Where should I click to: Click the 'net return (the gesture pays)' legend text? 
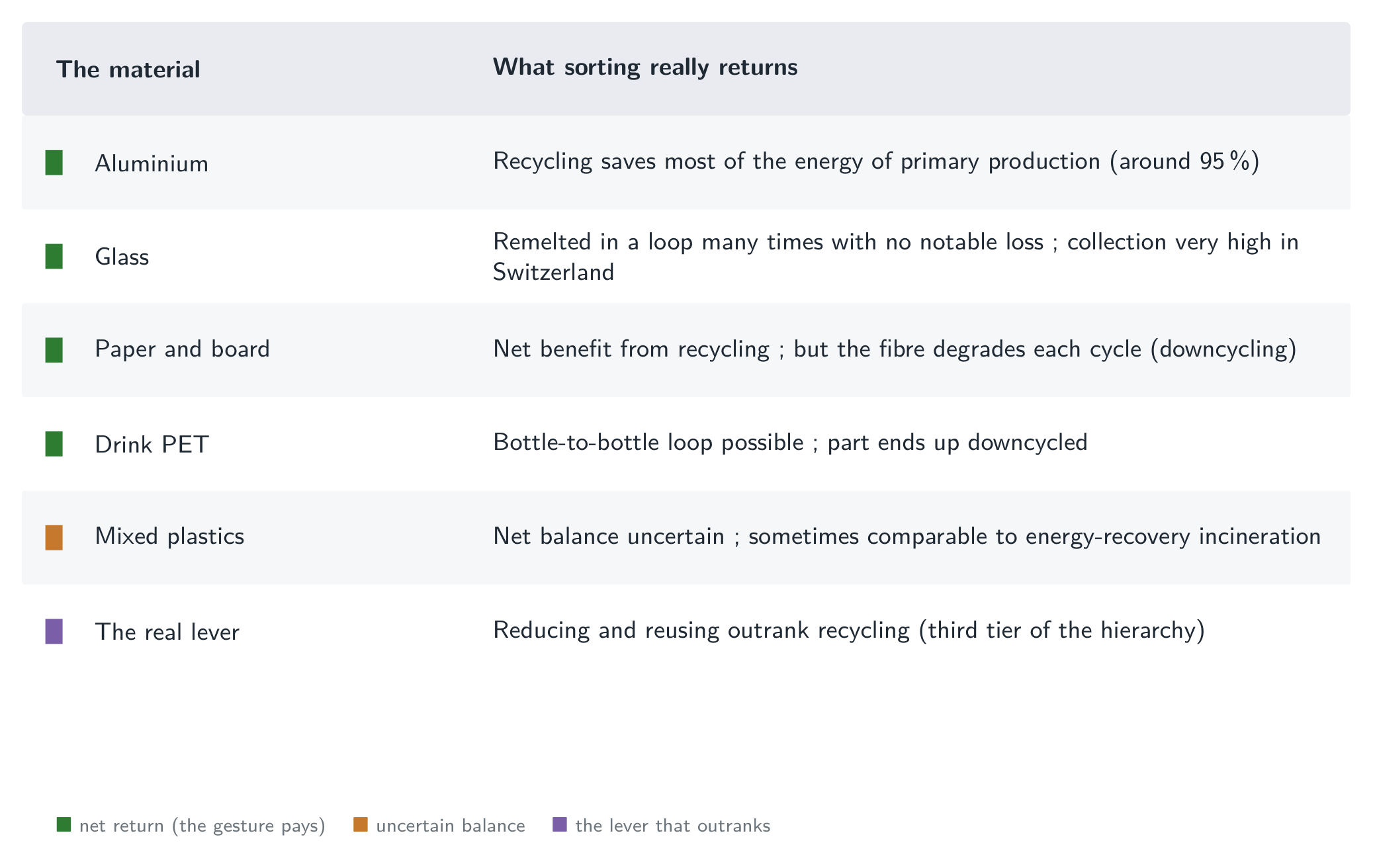[x=202, y=826]
